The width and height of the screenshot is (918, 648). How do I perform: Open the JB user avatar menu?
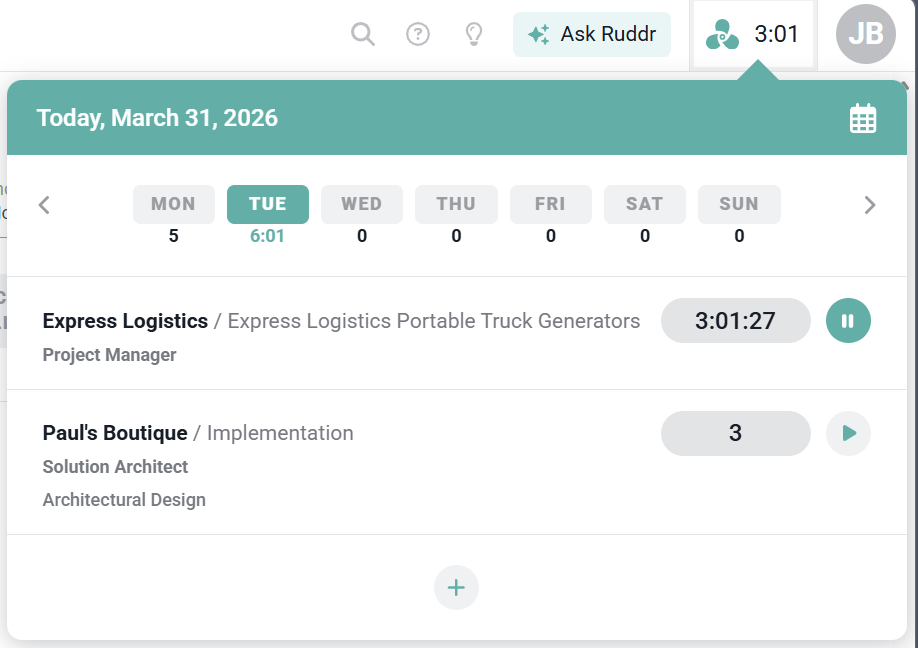[865, 35]
